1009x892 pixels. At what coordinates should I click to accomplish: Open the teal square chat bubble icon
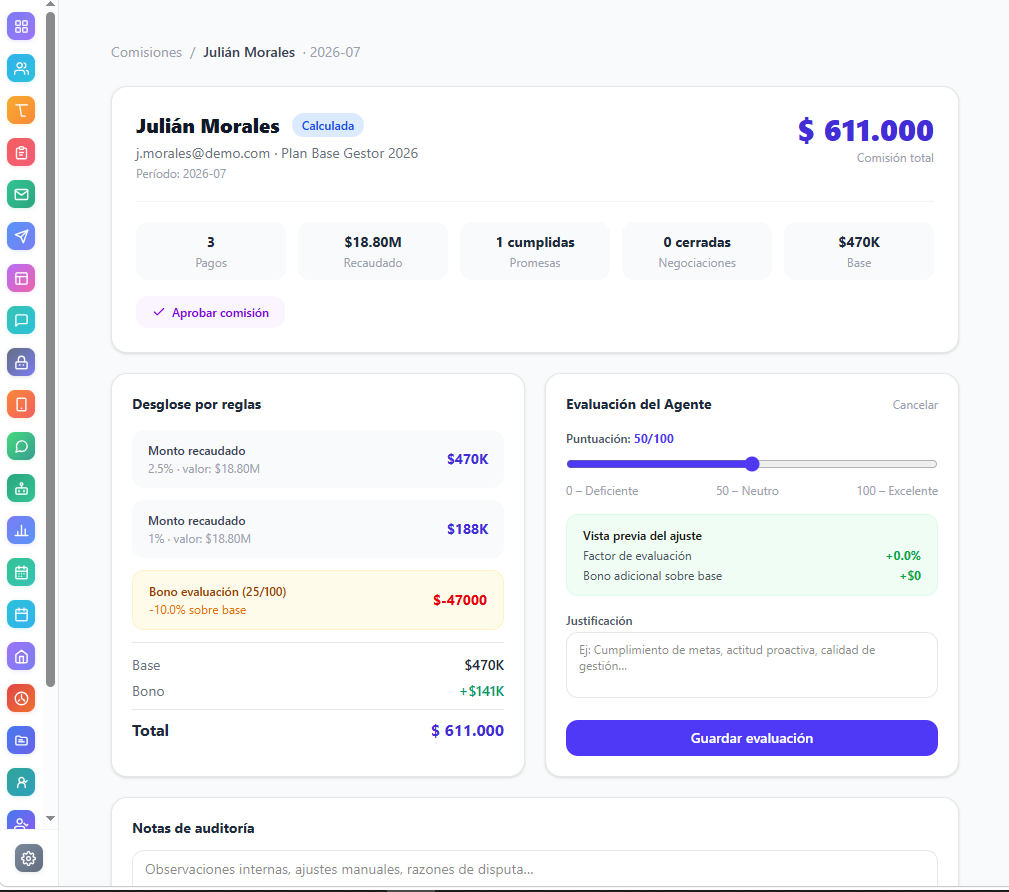21,321
